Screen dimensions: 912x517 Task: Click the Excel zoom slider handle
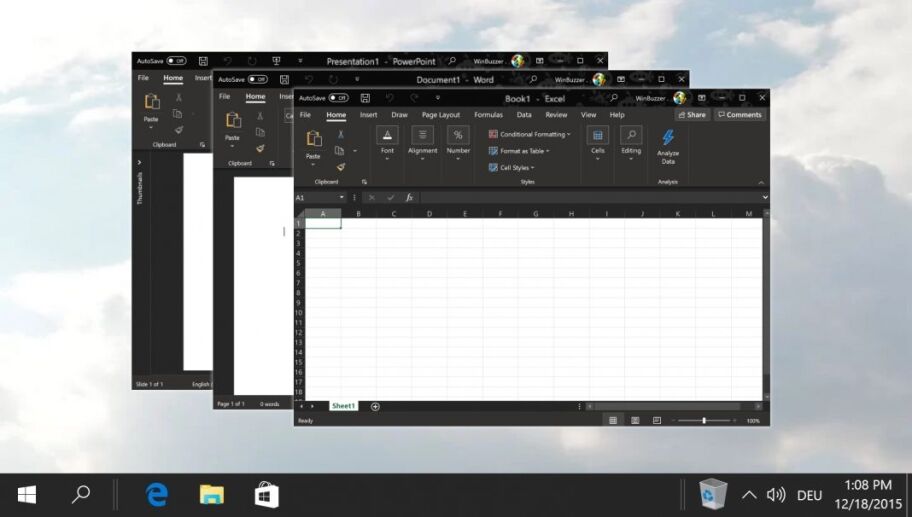704,420
